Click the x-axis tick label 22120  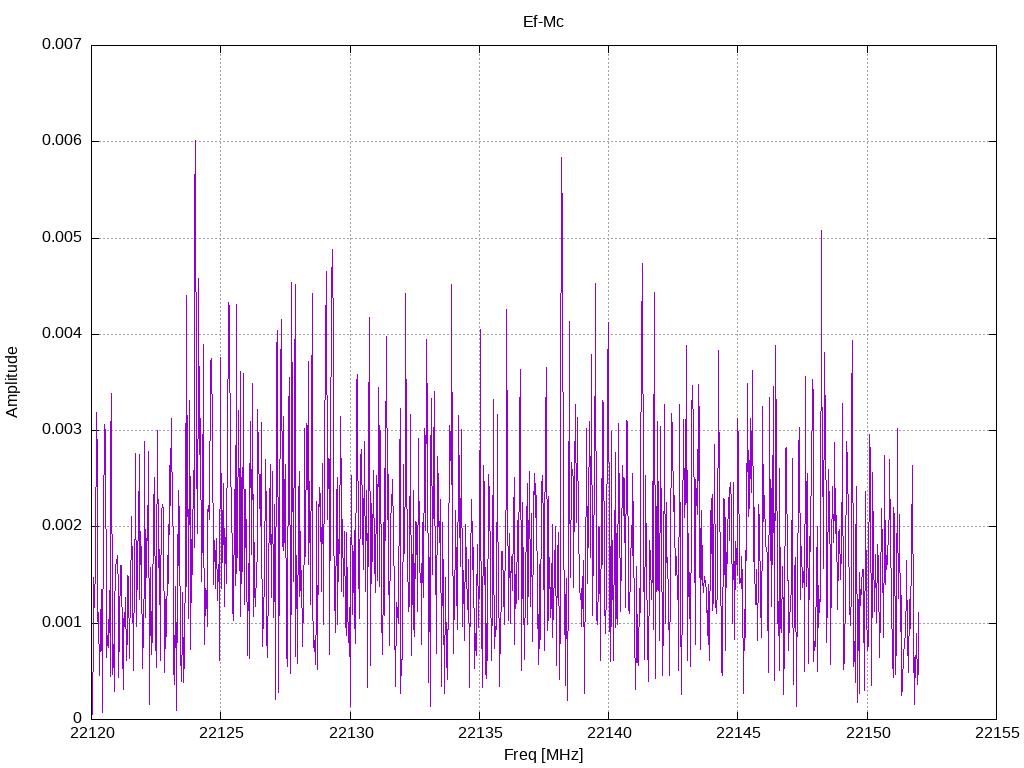tap(92, 733)
